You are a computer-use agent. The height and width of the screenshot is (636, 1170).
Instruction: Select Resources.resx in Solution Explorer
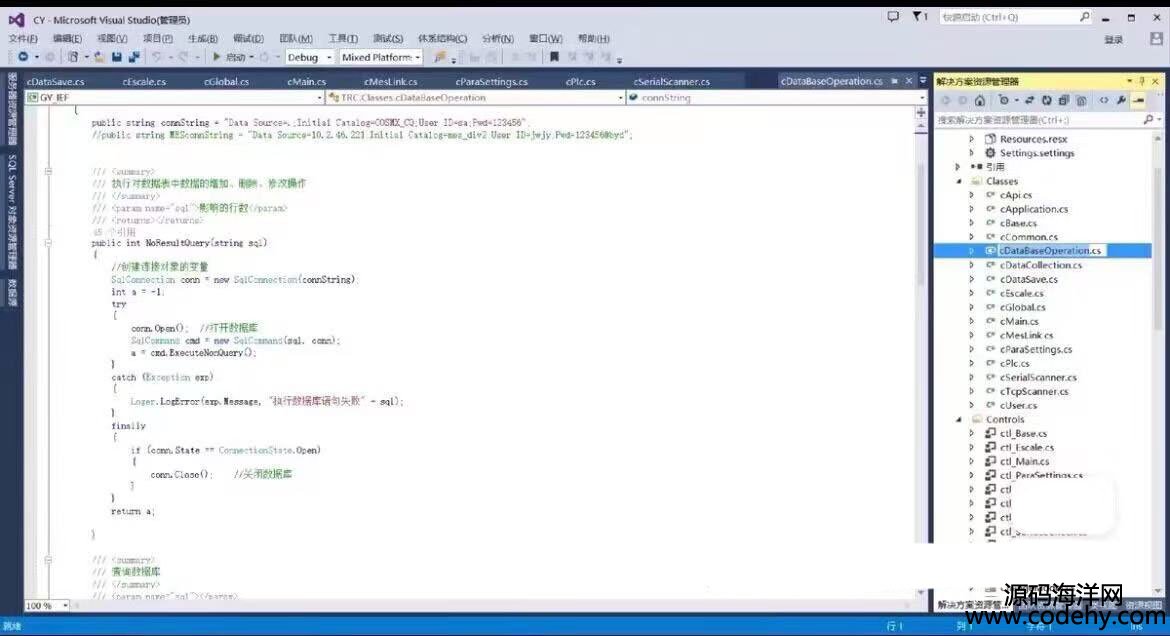click(x=1033, y=139)
